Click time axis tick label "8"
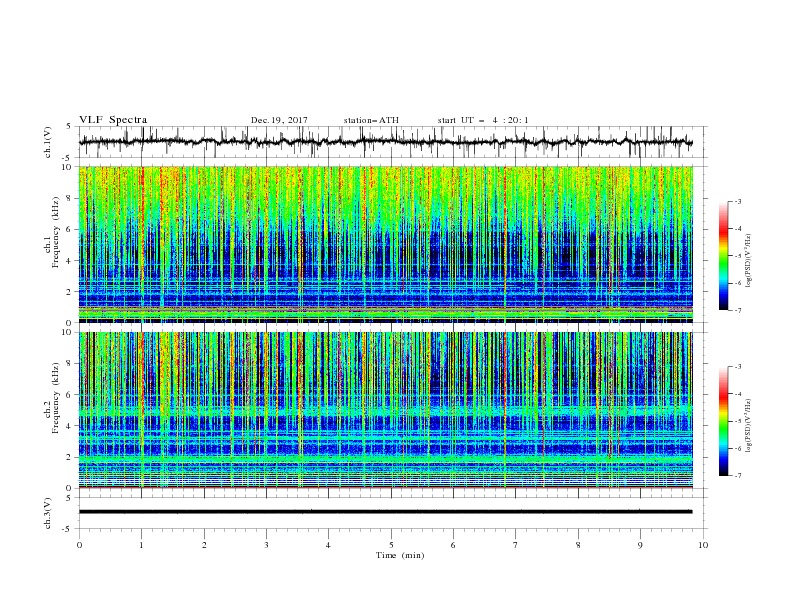The width and height of the screenshot is (792, 612). coord(578,545)
